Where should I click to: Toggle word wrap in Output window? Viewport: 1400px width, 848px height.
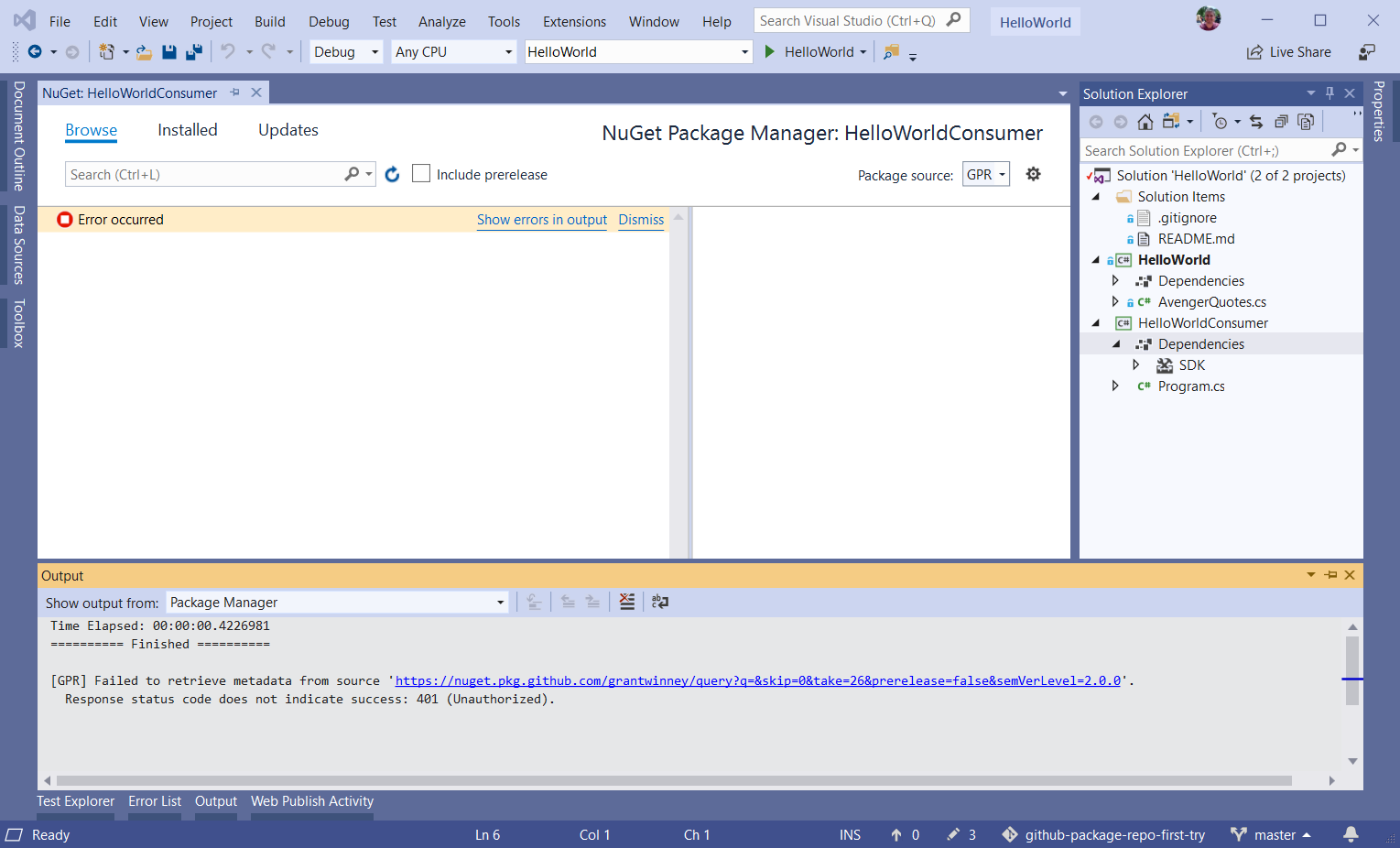(659, 602)
